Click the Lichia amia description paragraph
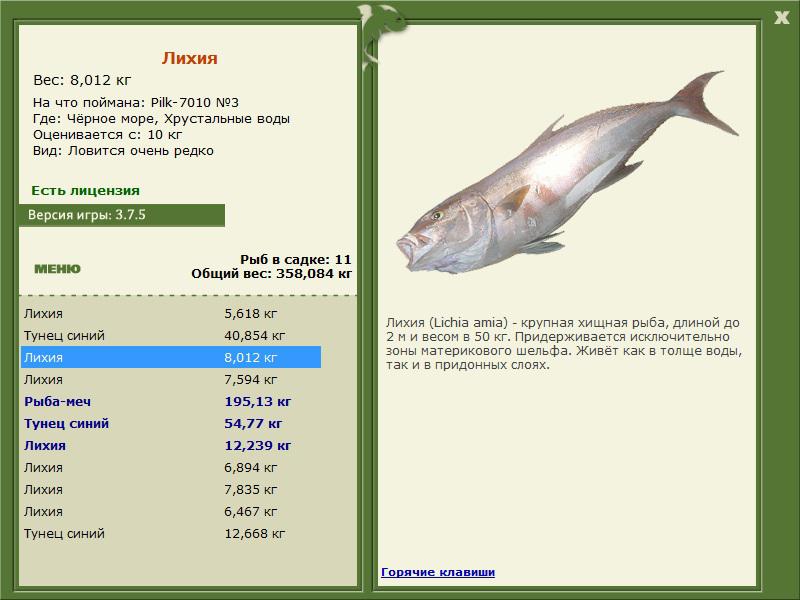This screenshot has height=600, width=800. coord(564,343)
